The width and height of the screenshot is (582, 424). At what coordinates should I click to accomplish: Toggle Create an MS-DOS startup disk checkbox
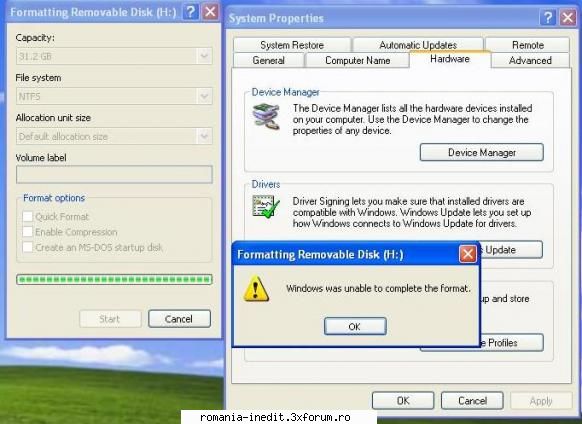point(27,247)
